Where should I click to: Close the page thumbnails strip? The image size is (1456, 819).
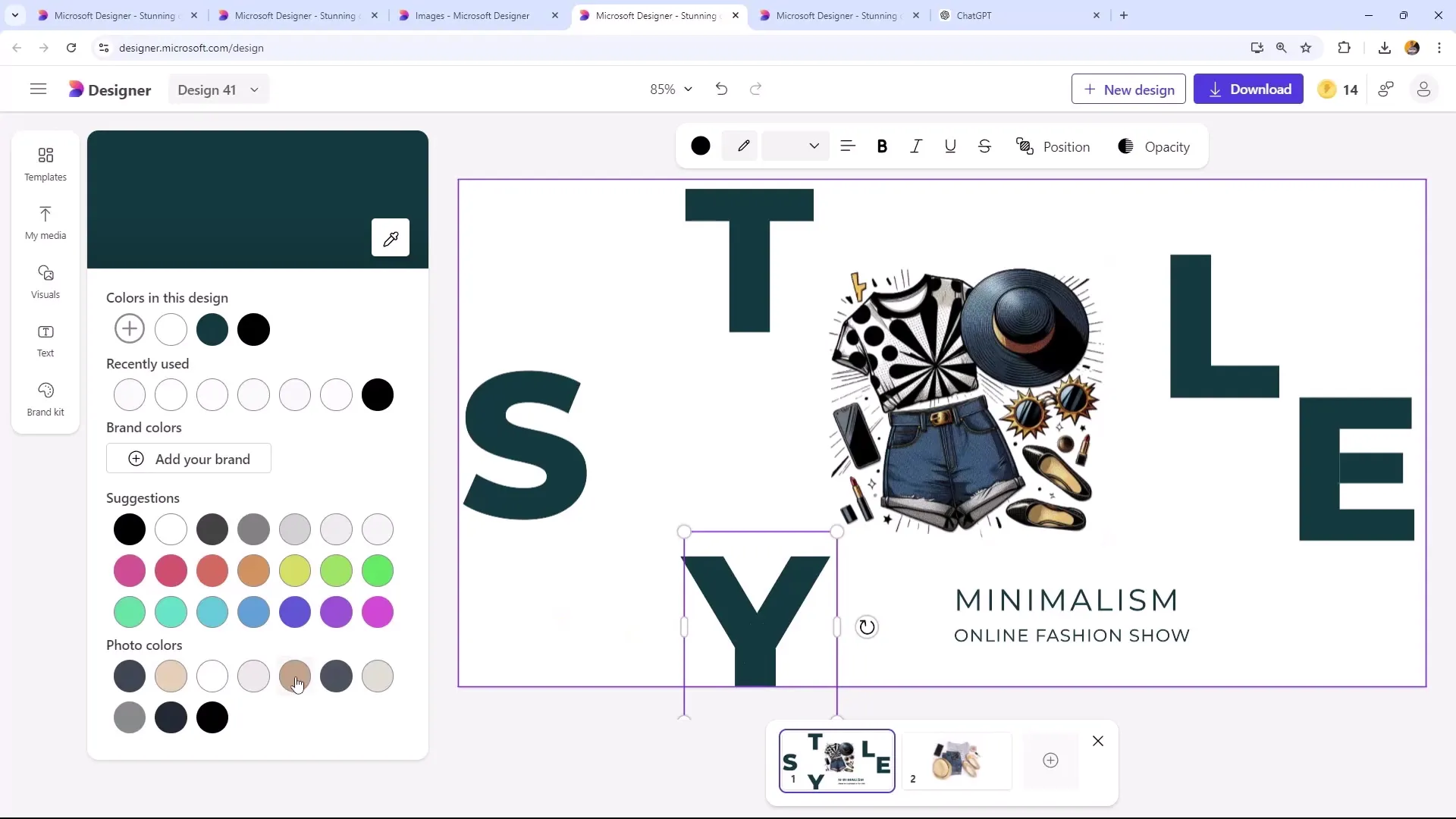point(1098,742)
